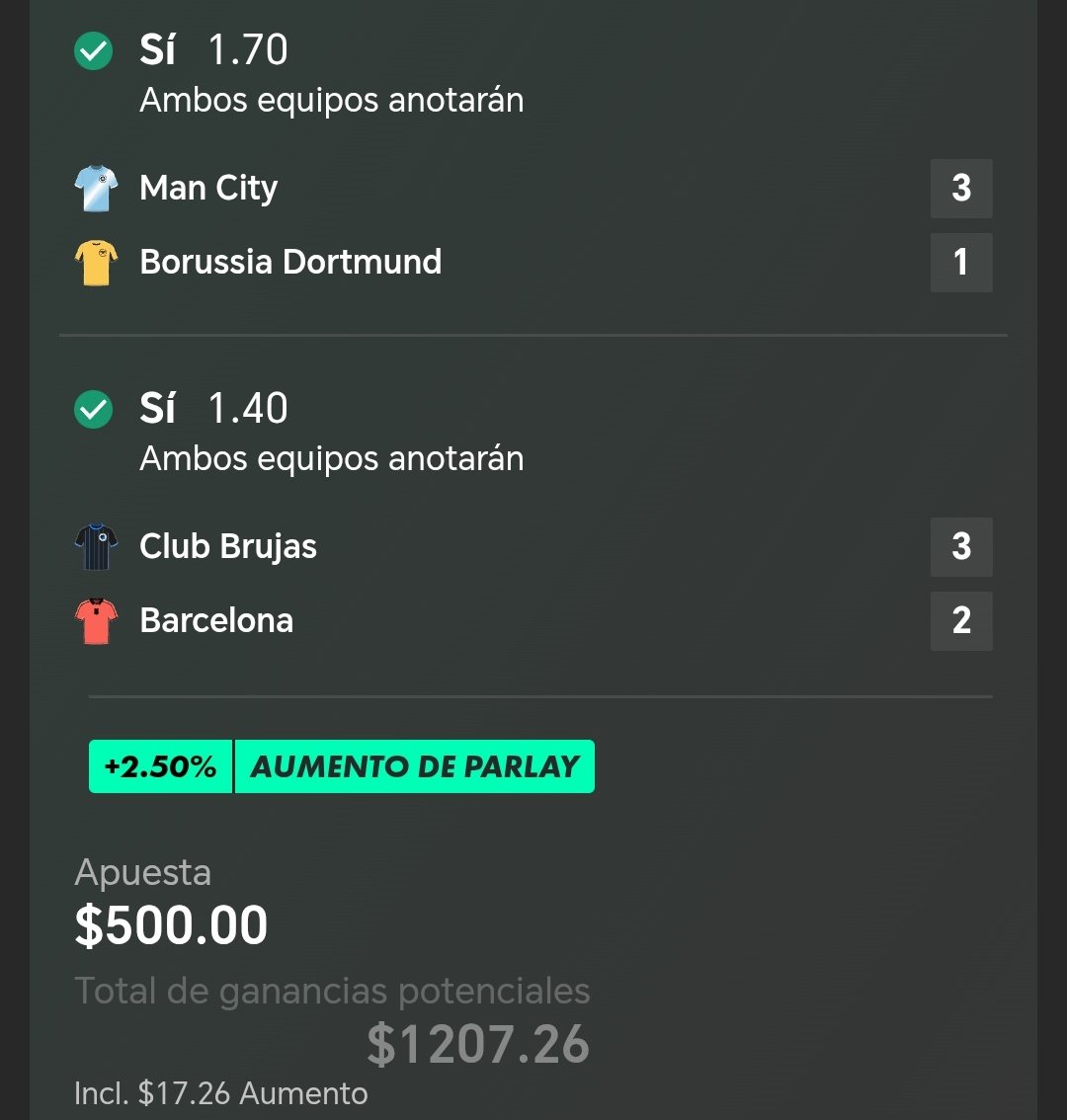Tap the Borussia Dortmund score box showing 1
The image size is (1067, 1120).
(961, 262)
